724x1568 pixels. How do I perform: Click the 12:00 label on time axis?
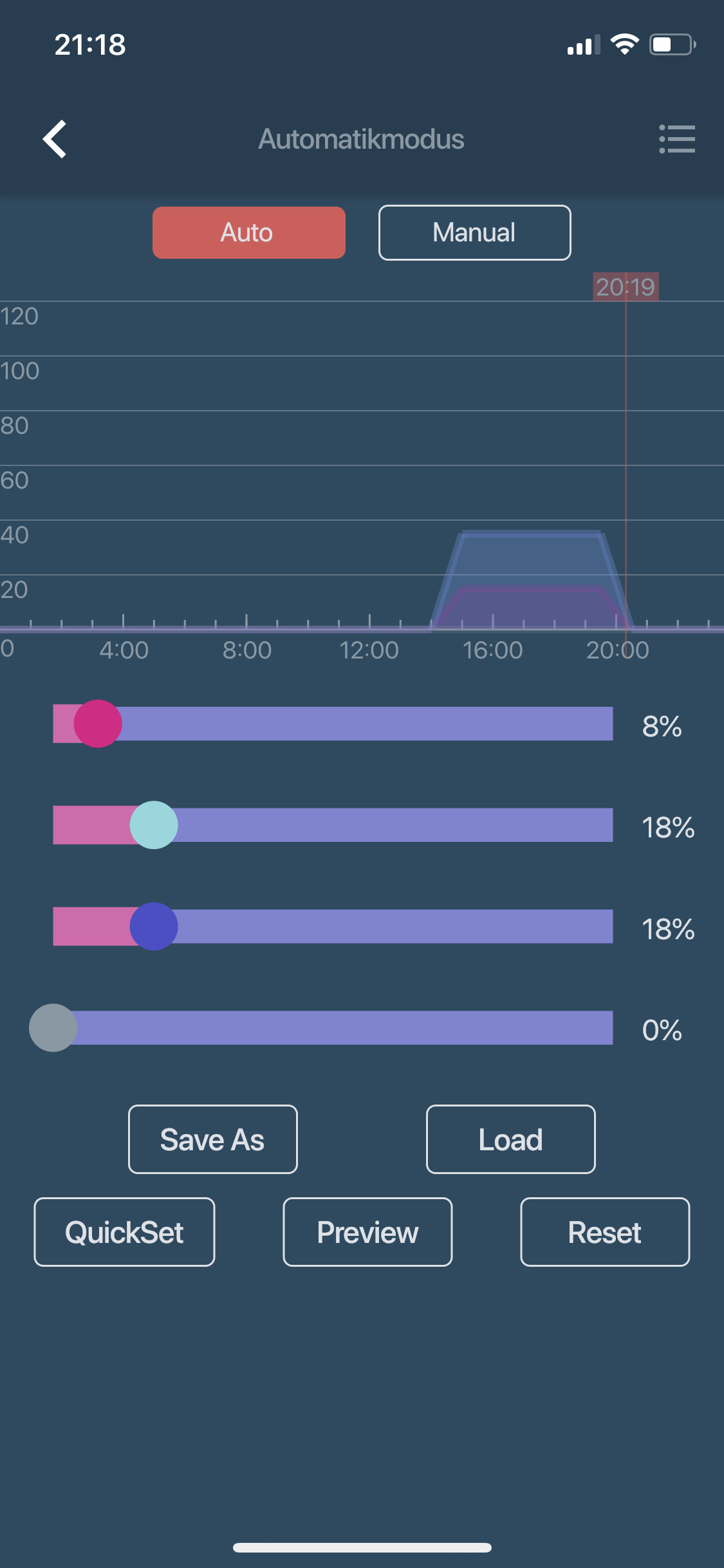(x=369, y=650)
